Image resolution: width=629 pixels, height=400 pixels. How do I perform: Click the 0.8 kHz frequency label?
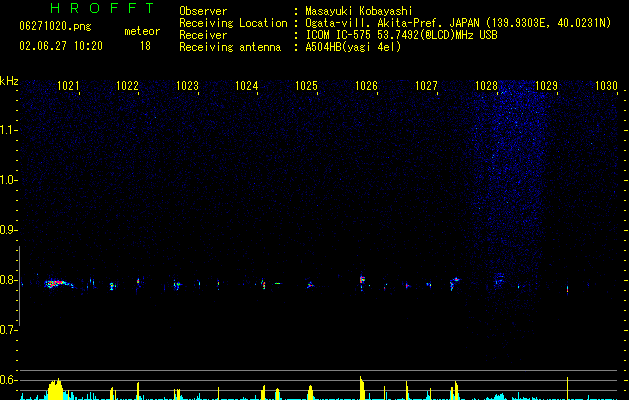pos(8,280)
